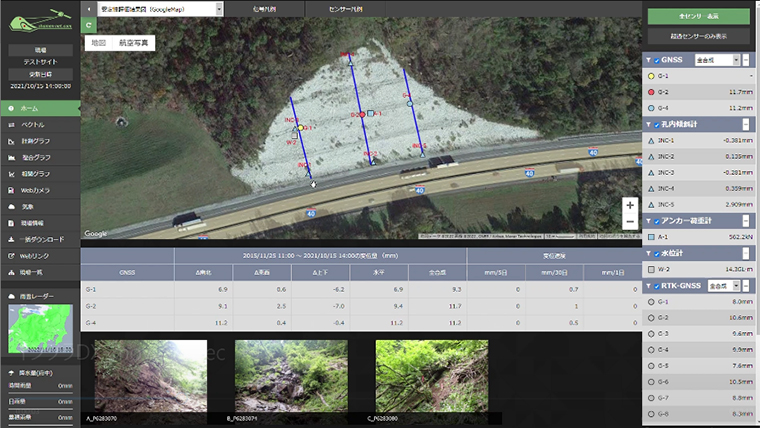Click red G-2 marker on the map

coord(362,115)
